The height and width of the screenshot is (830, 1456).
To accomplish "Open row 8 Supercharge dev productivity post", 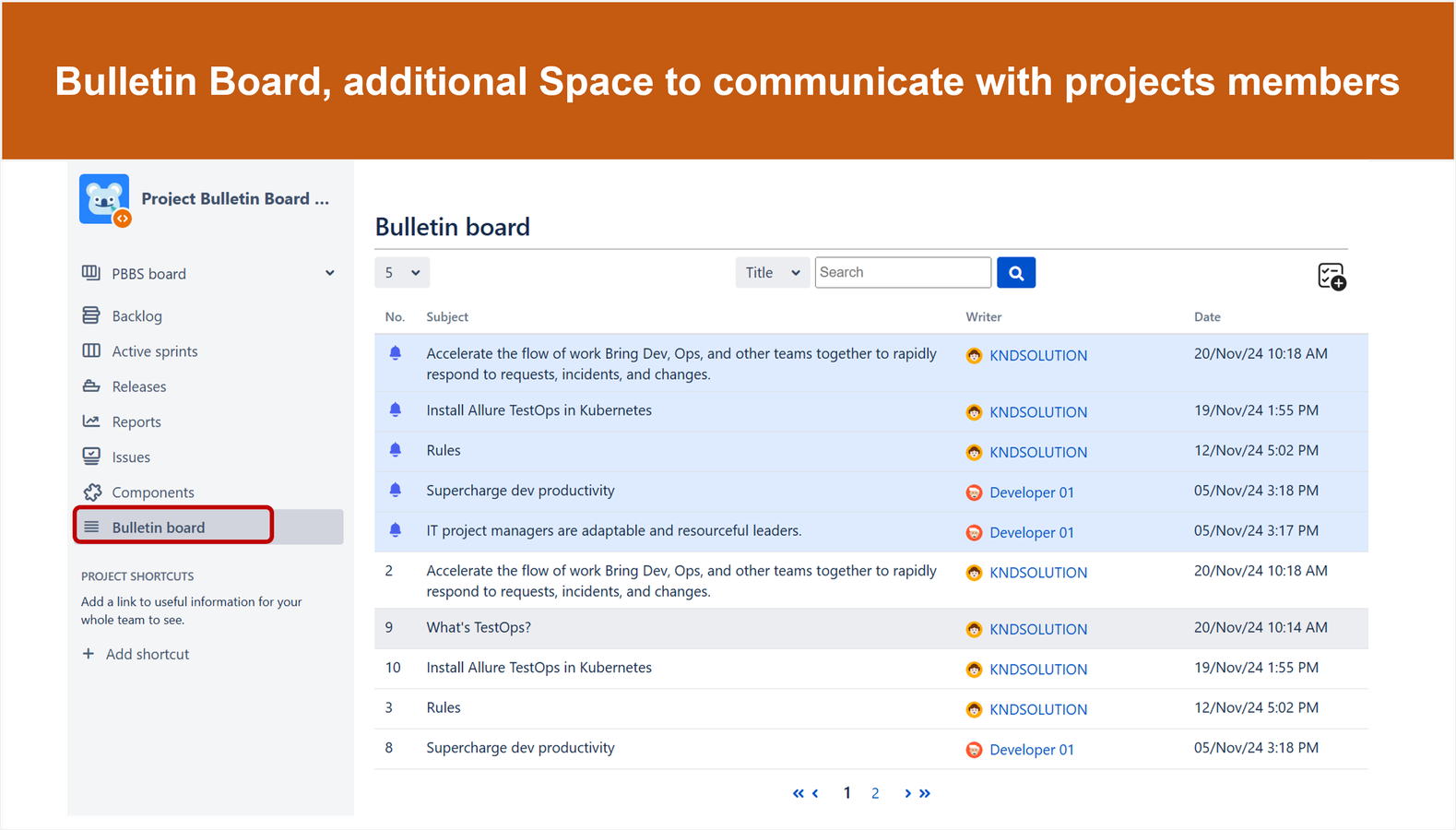I will point(520,748).
